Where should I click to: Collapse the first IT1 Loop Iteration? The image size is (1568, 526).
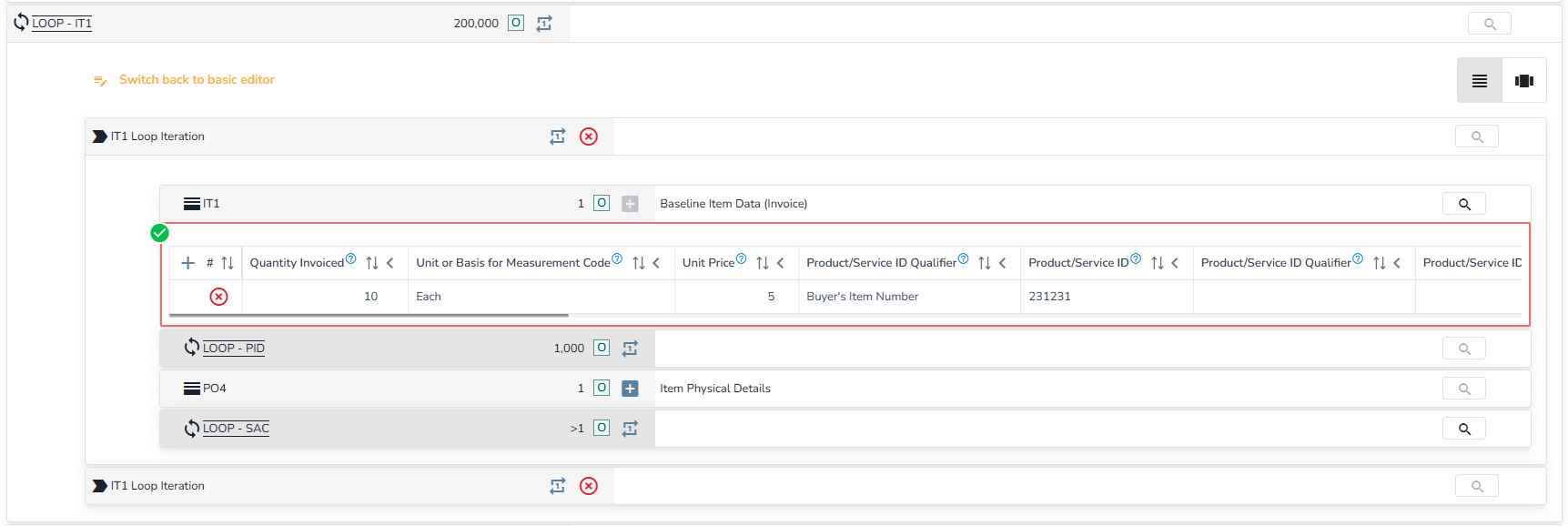(99, 137)
